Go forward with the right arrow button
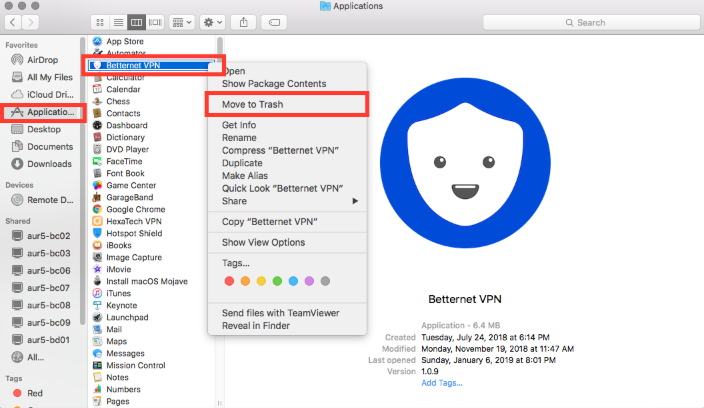Viewport: 704px width, 408px height. coord(30,22)
